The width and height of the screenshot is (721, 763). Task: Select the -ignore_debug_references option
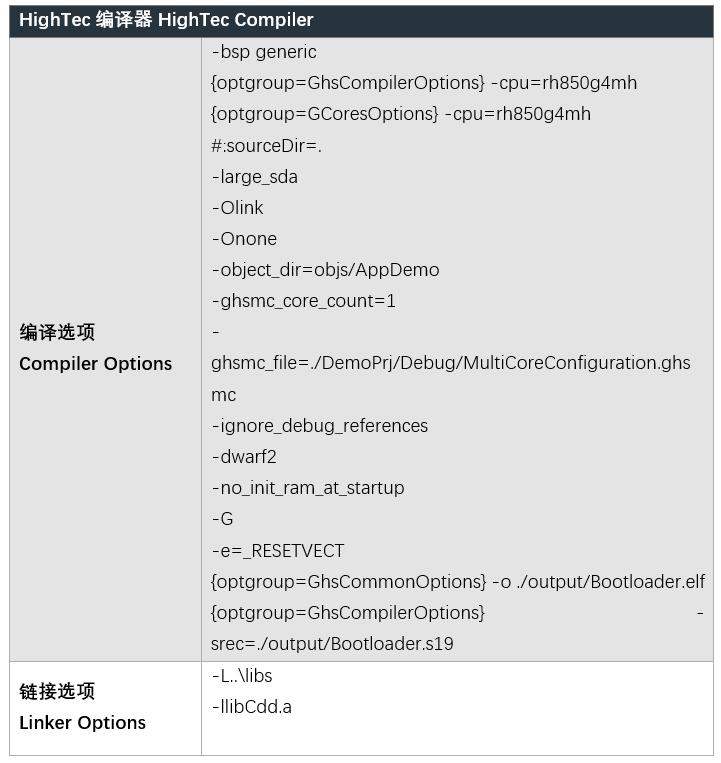point(320,426)
